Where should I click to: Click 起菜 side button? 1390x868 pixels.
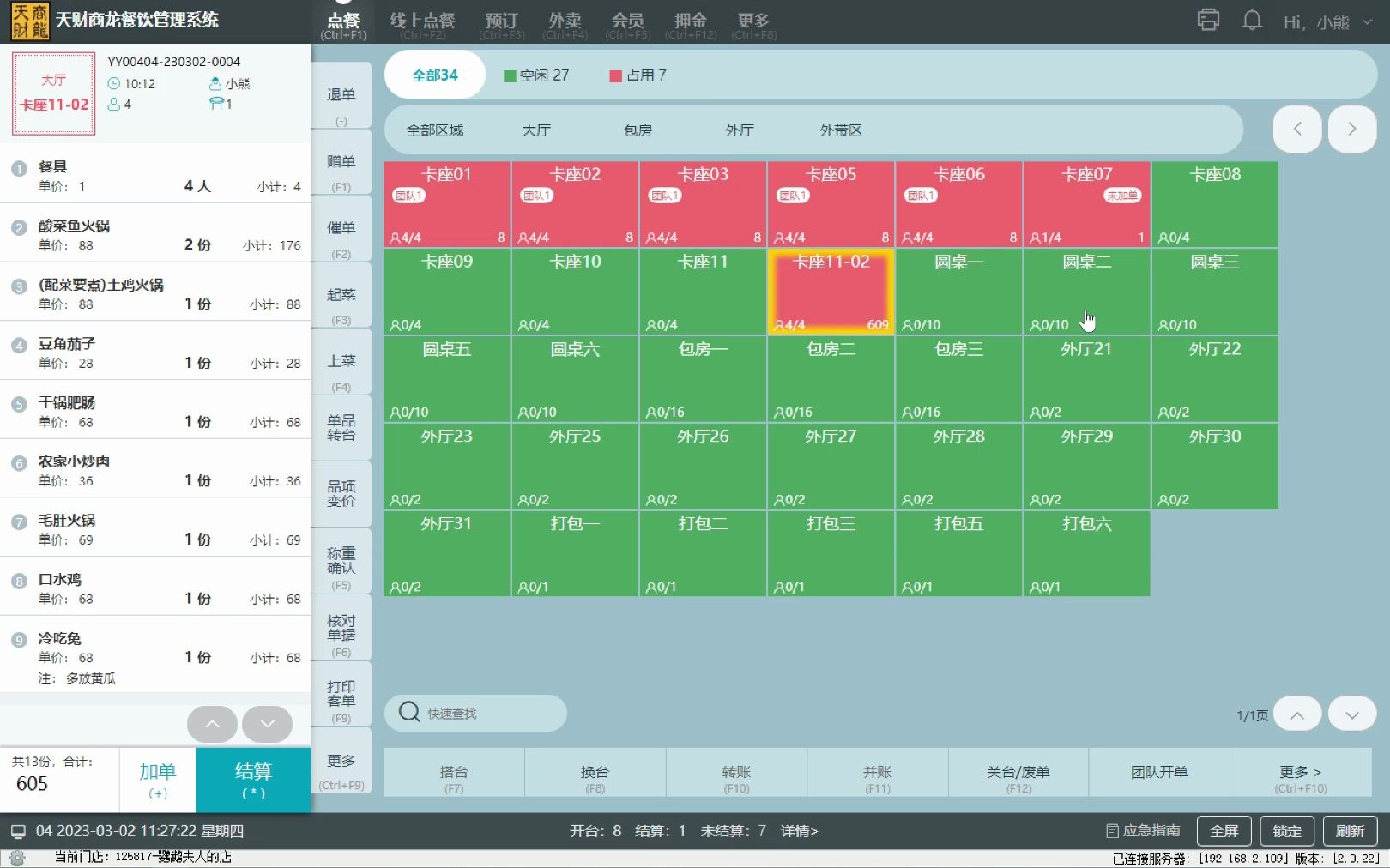341,295
